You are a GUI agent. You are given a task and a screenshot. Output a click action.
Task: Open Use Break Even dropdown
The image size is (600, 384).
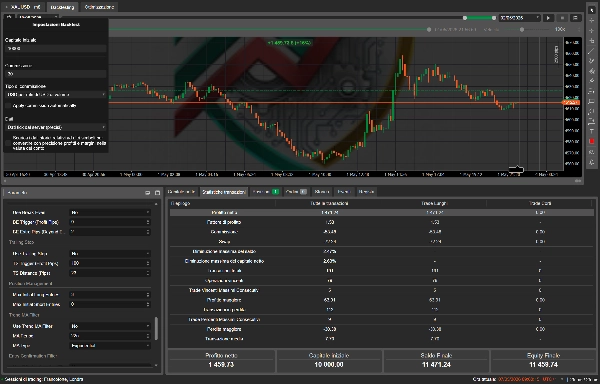pyautogui.click(x=109, y=212)
